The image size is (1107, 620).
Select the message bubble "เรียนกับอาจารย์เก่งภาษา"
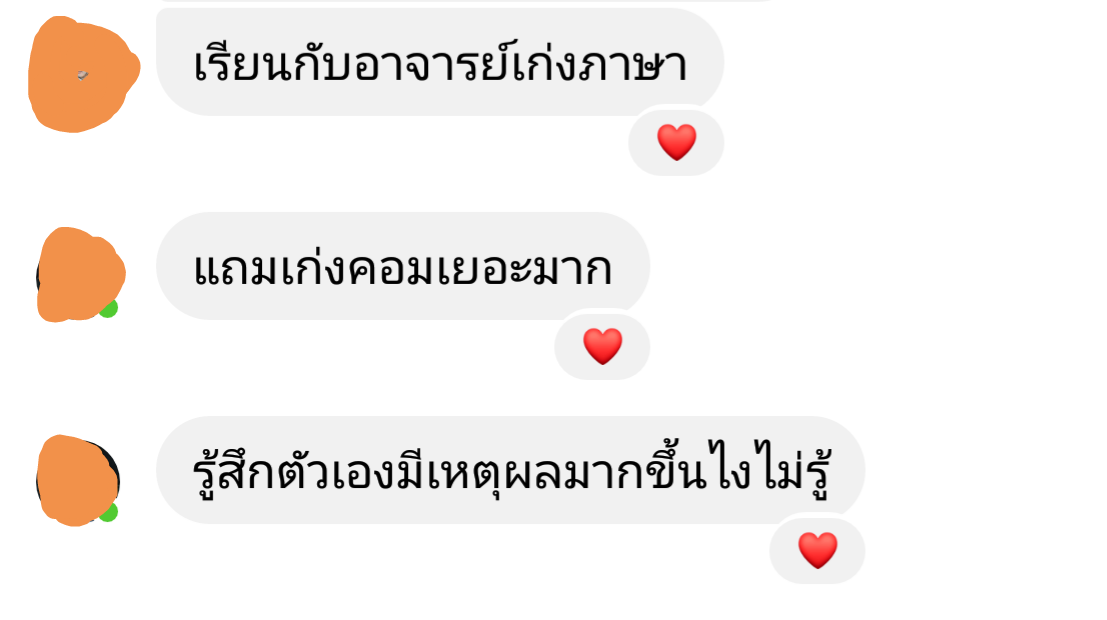pyautogui.click(x=440, y=62)
